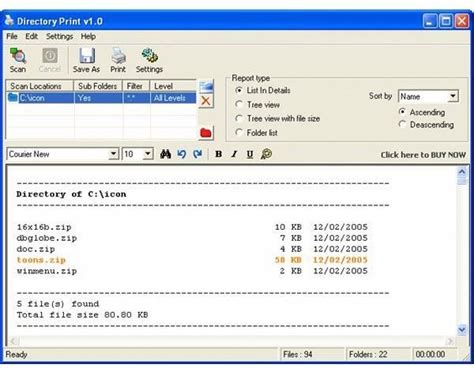Click the All Levels cell
Viewport: 474px width, 368px height.
pyautogui.click(x=173, y=98)
